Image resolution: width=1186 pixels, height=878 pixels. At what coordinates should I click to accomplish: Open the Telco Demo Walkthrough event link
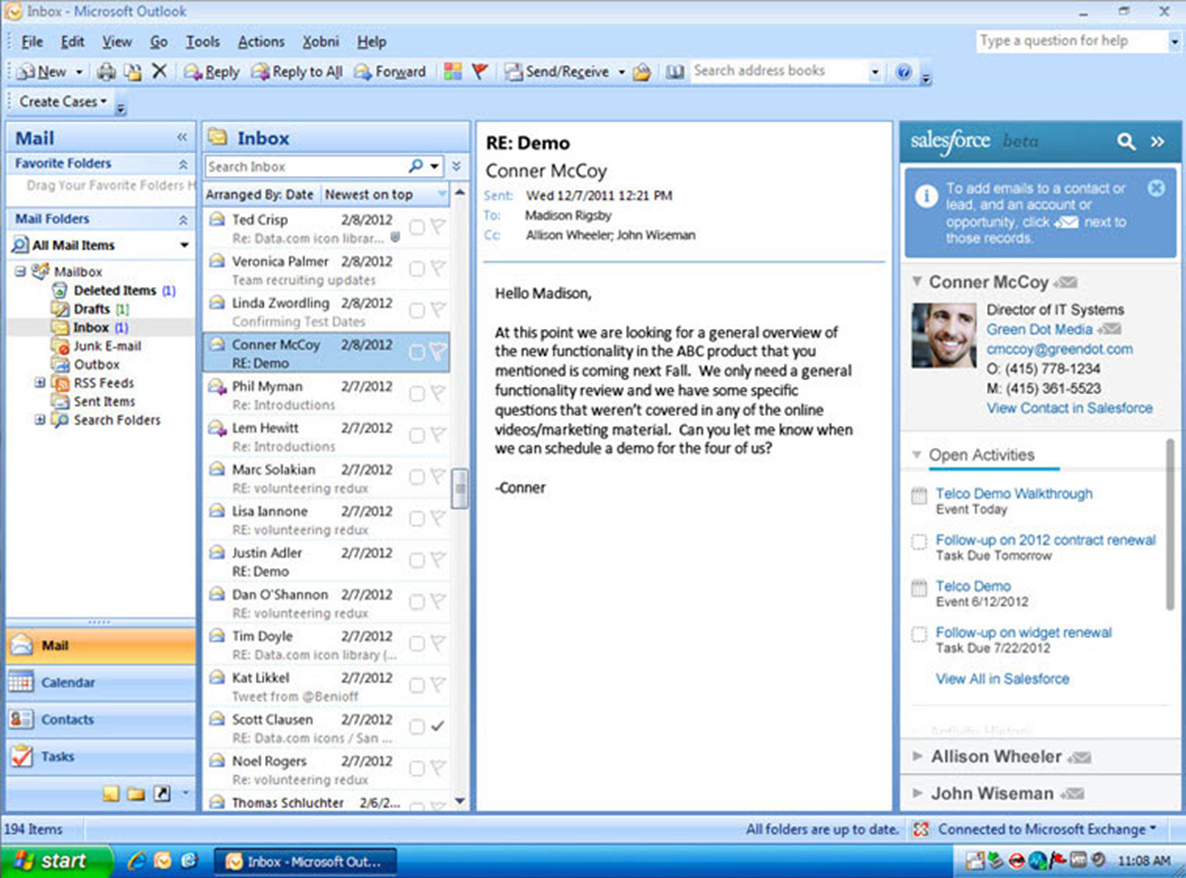[1014, 494]
